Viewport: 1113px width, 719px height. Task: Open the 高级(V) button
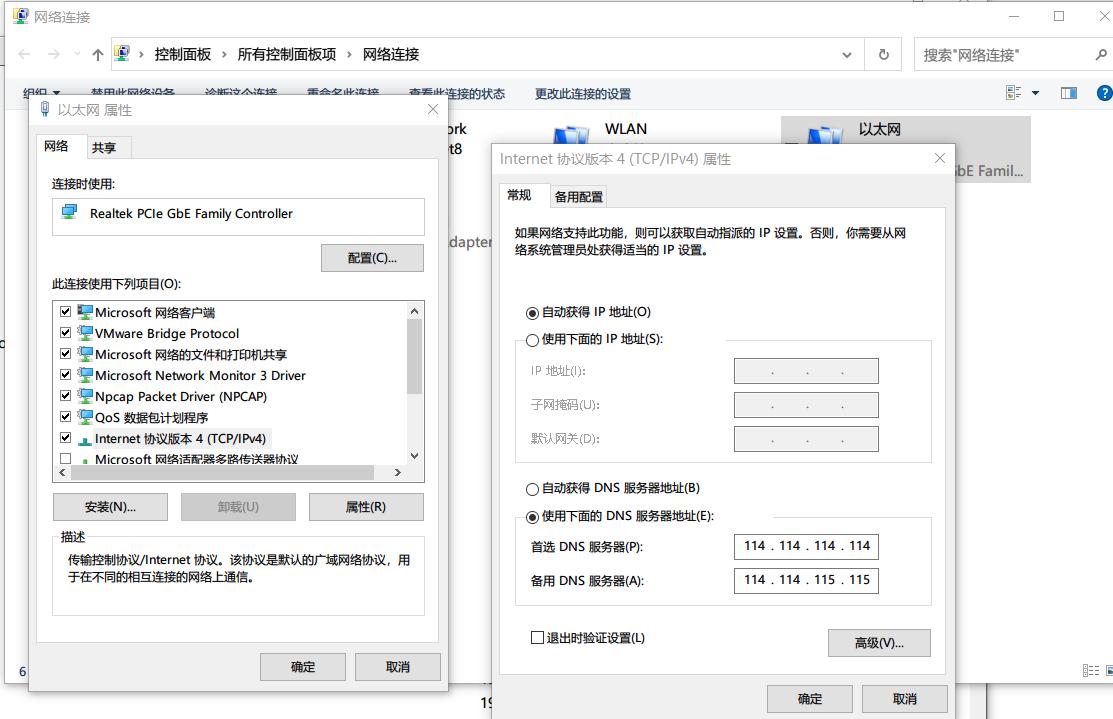click(878, 643)
